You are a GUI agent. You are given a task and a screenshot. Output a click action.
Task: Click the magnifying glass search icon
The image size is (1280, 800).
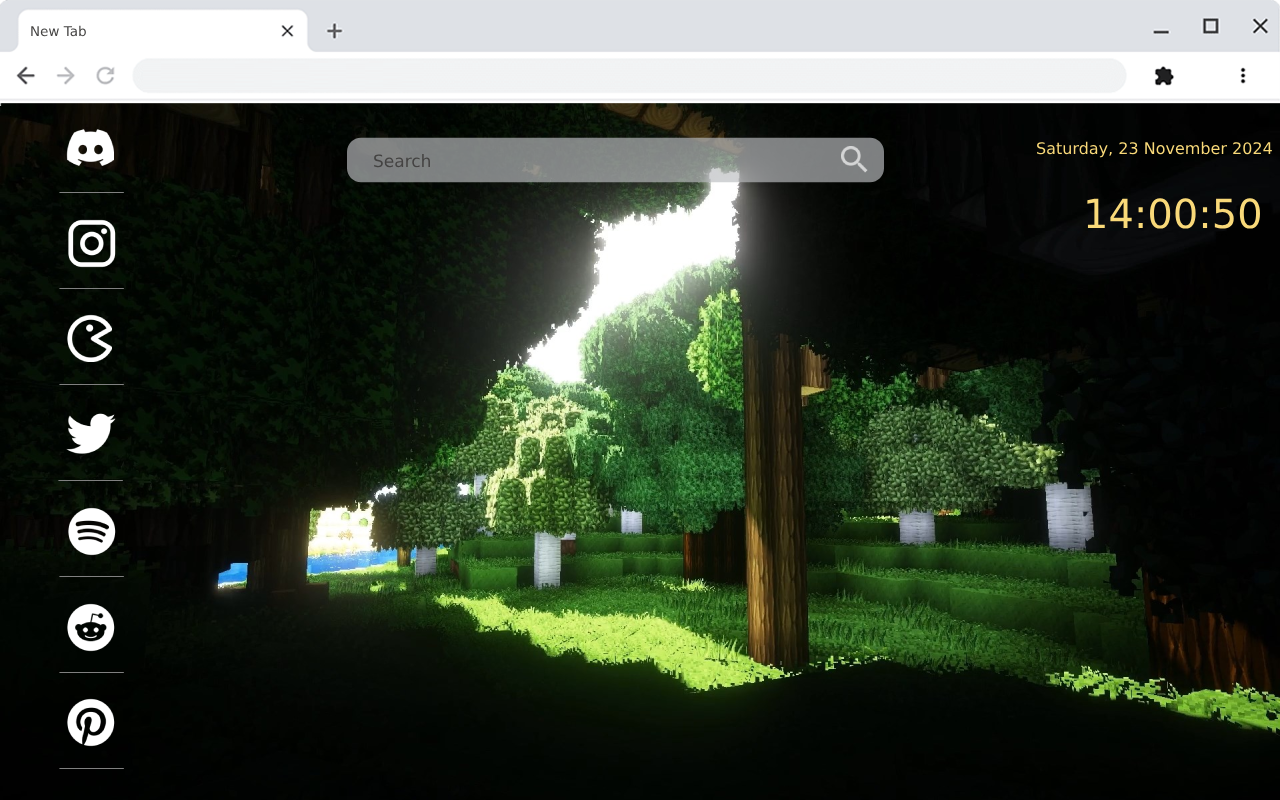tap(853, 159)
